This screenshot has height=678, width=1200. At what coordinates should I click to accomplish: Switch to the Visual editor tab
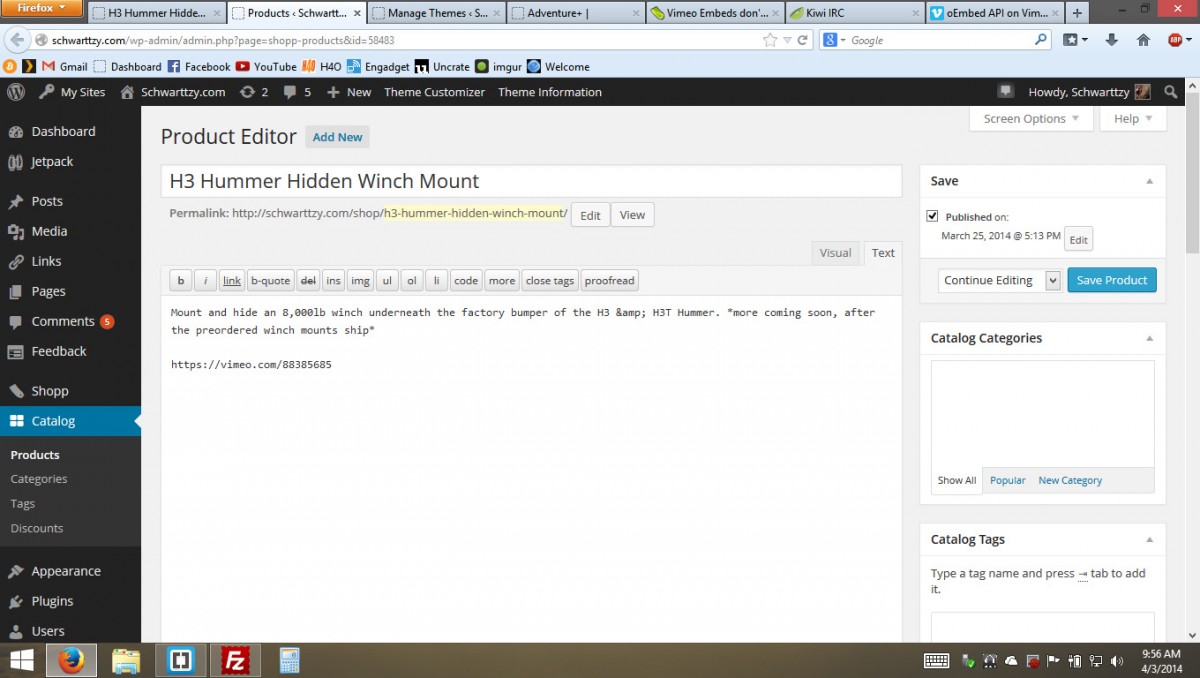click(835, 253)
